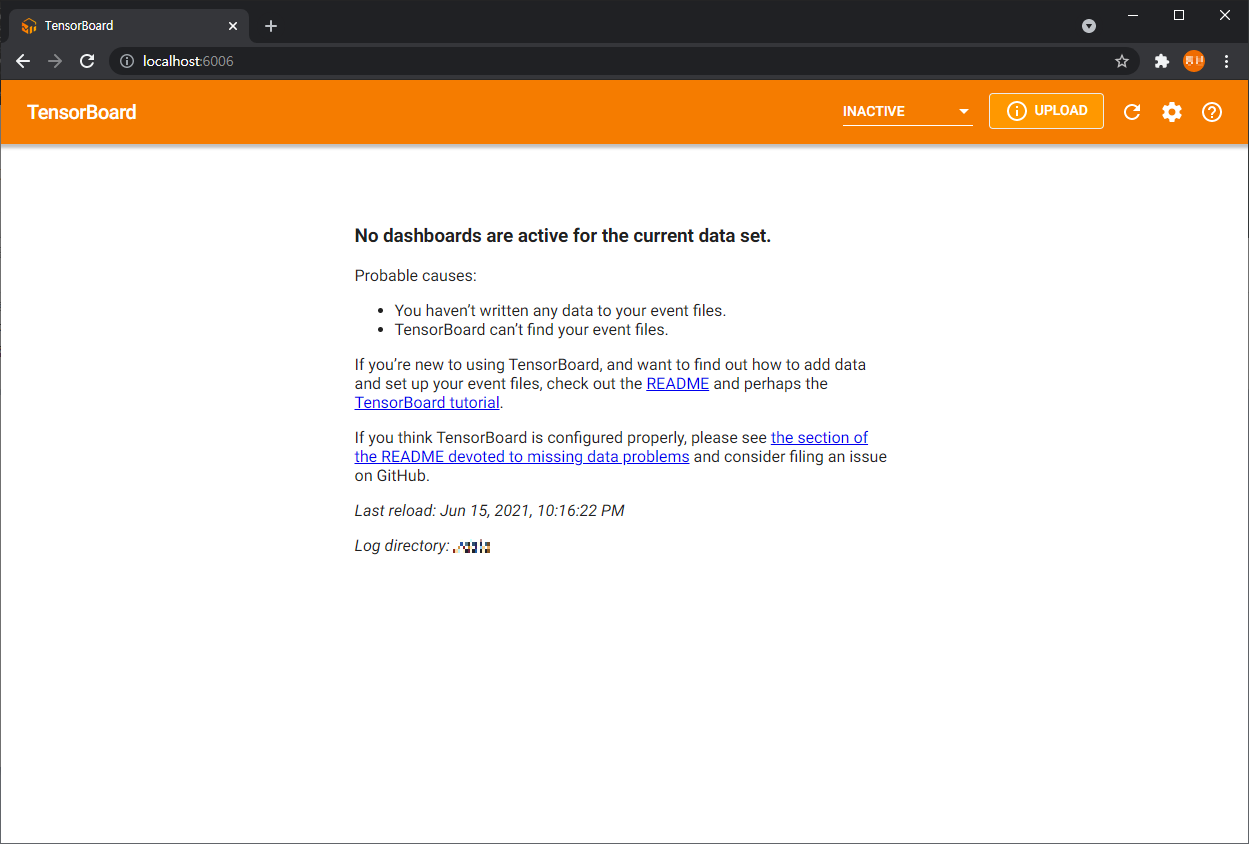The image size is (1249, 844).
Task: Open the TensorBoard tutorial link
Action: (x=427, y=403)
